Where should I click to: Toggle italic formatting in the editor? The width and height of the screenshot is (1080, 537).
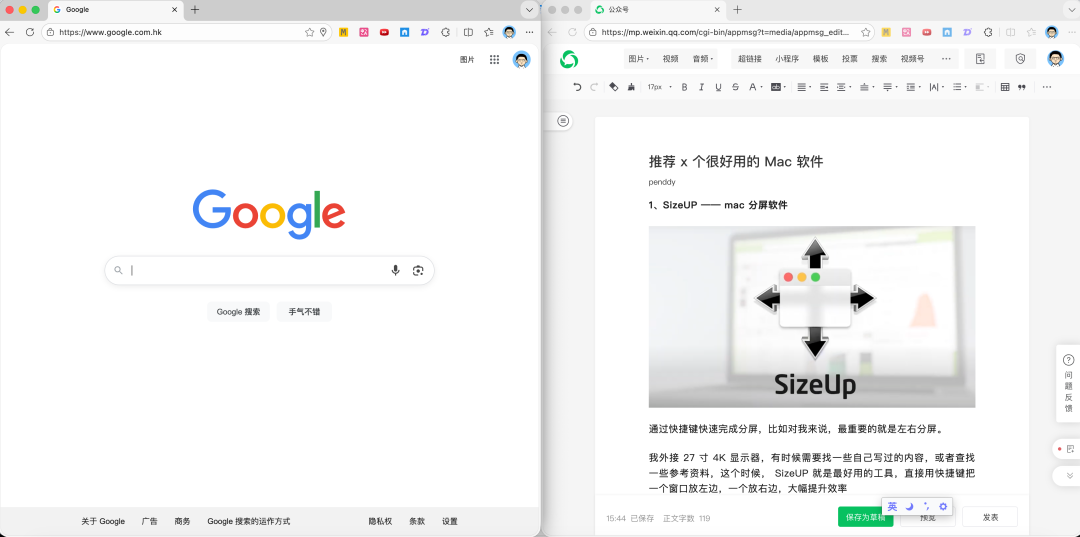click(701, 87)
